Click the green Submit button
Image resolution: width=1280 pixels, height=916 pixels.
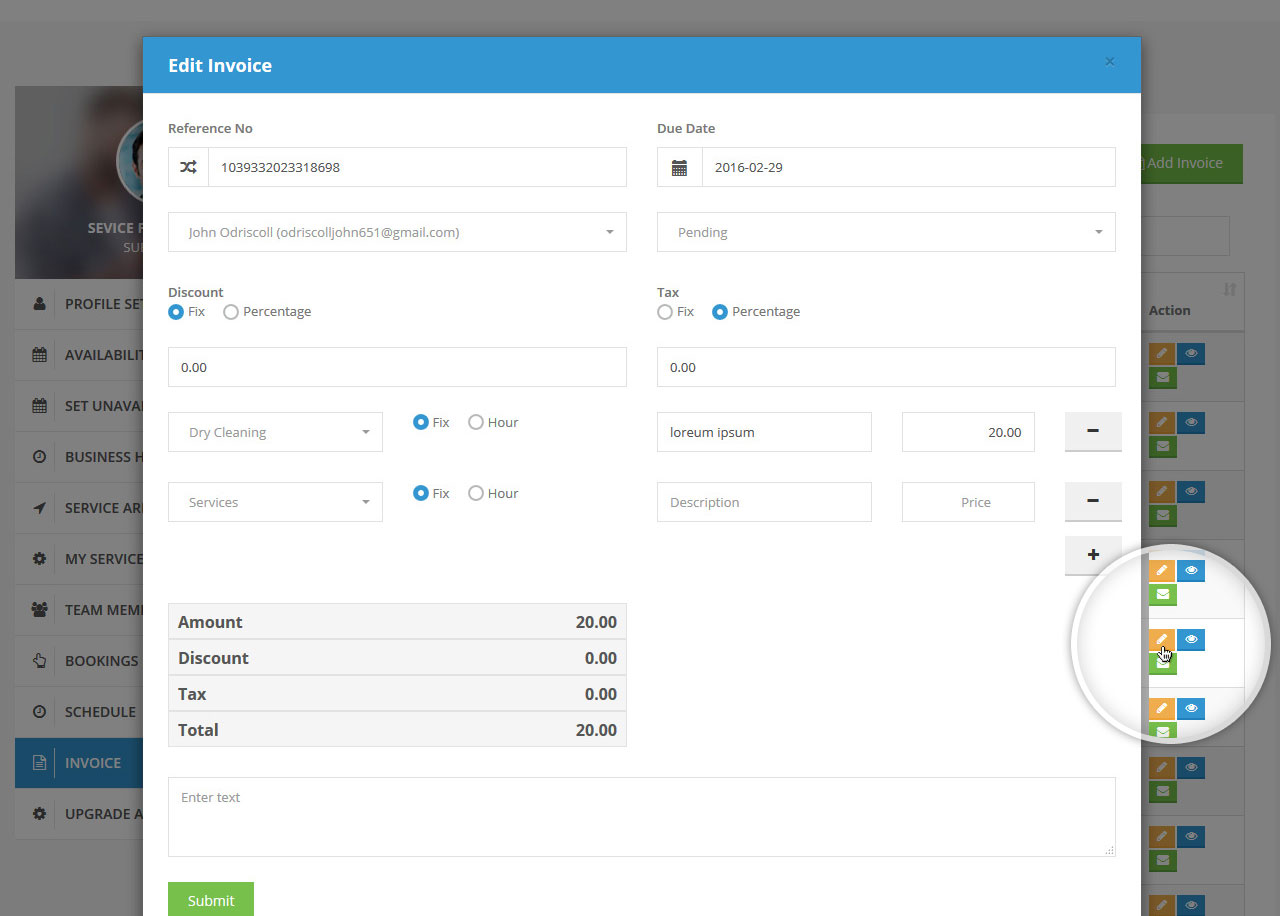211,900
